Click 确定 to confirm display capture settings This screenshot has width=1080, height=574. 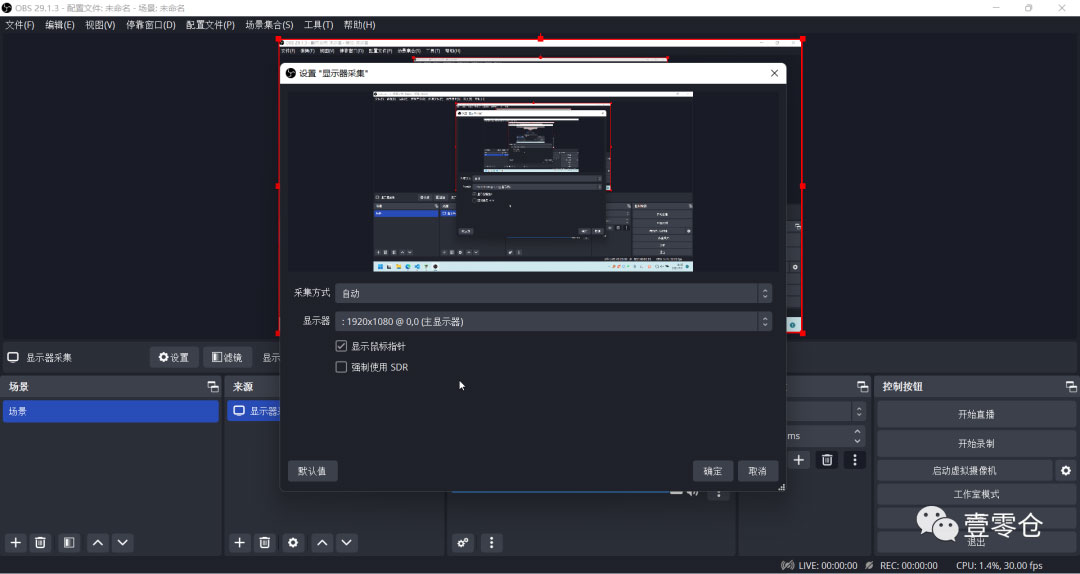[712, 471]
